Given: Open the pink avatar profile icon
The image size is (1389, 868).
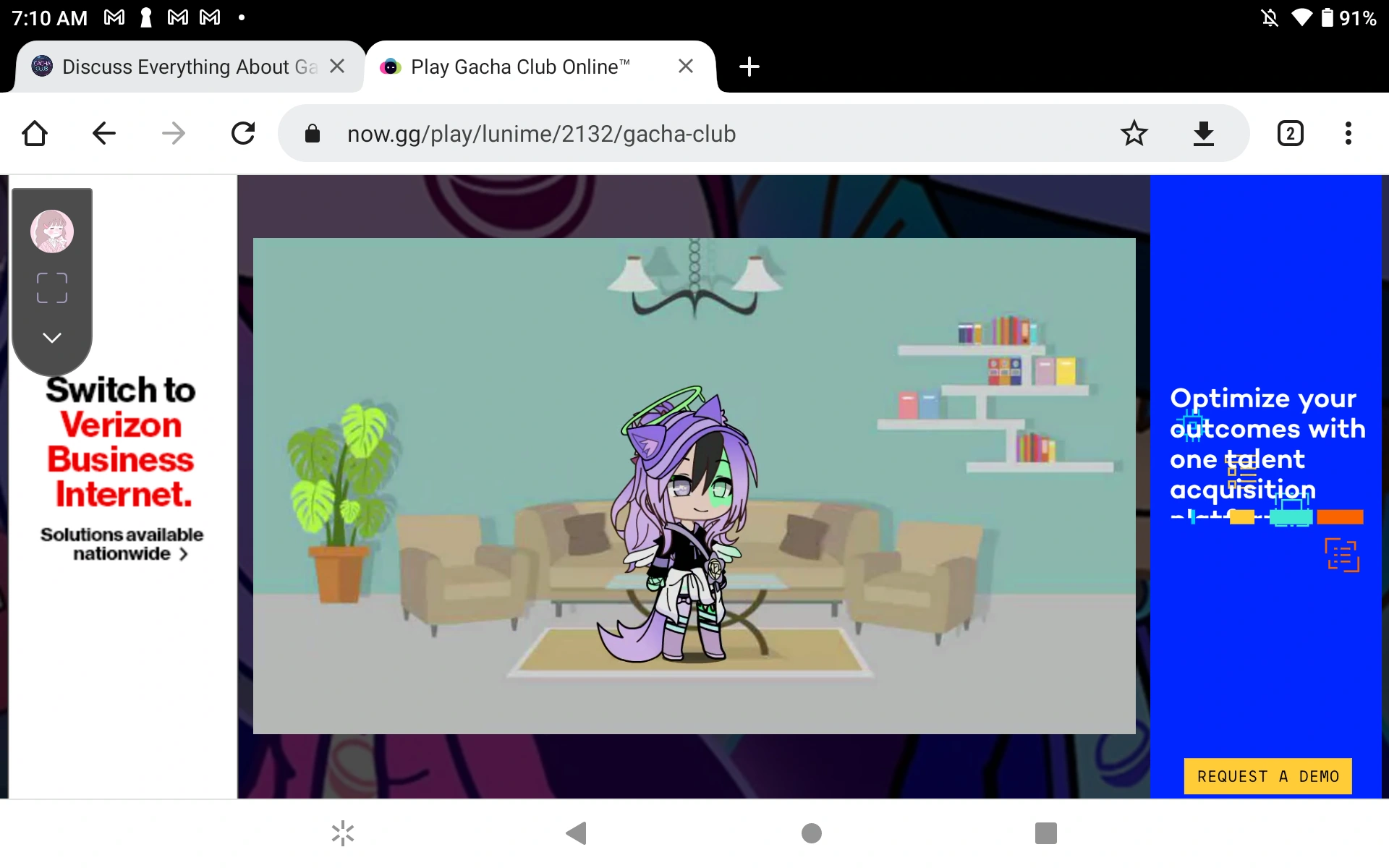Looking at the screenshot, I should click(x=52, y=231).
